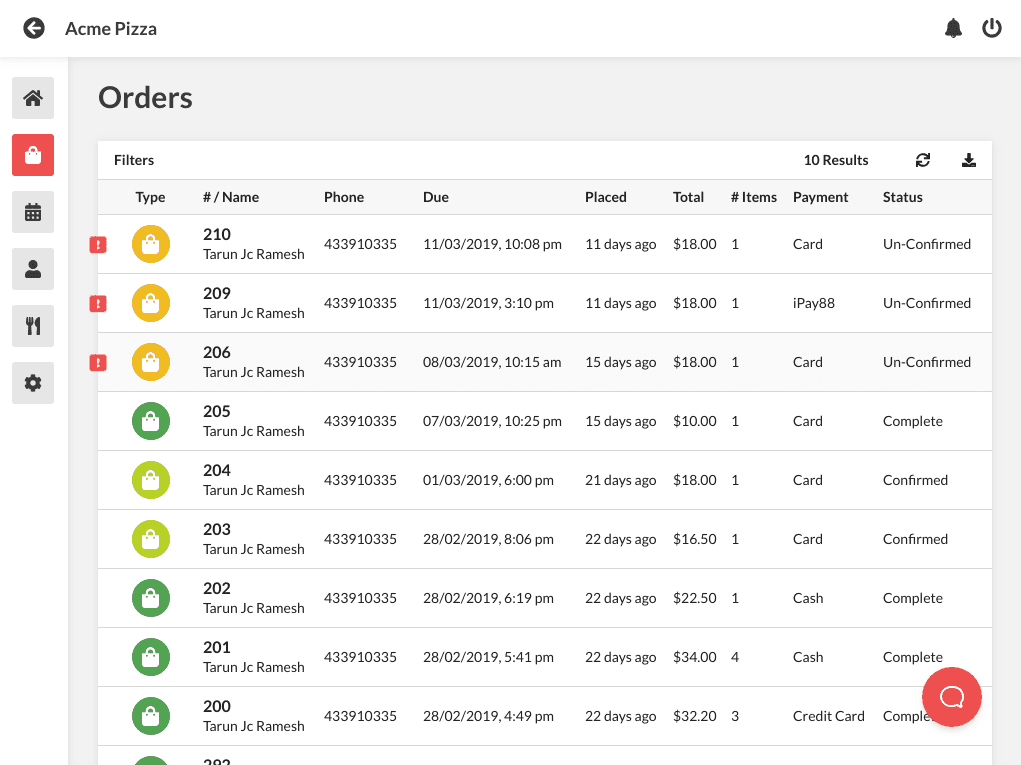The image size is (1021, 765).
Task: Click the power logout icon
Action: tap(992, 28)
